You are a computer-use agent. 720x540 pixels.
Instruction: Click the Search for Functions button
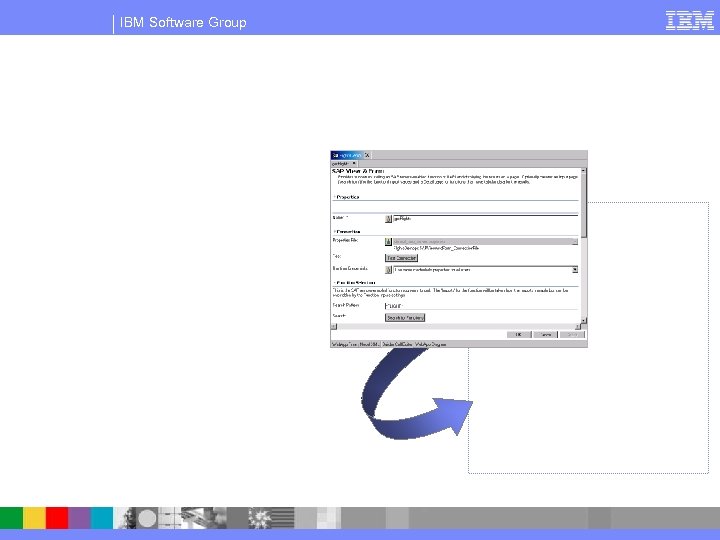coord(405,318)
